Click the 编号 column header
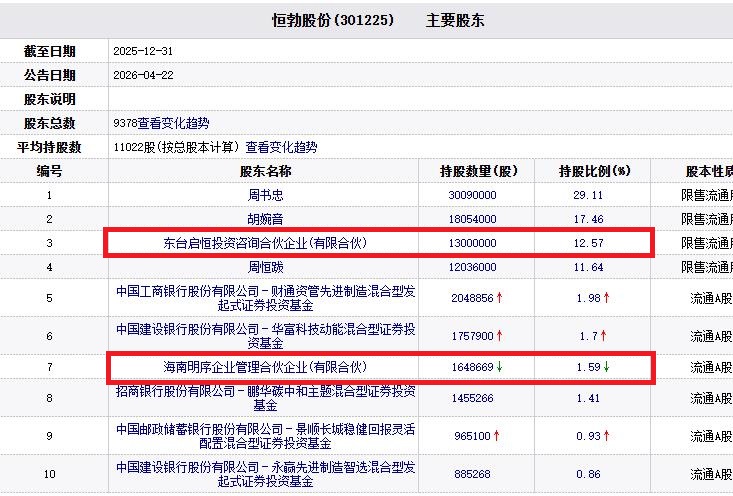 pos(50,171)
